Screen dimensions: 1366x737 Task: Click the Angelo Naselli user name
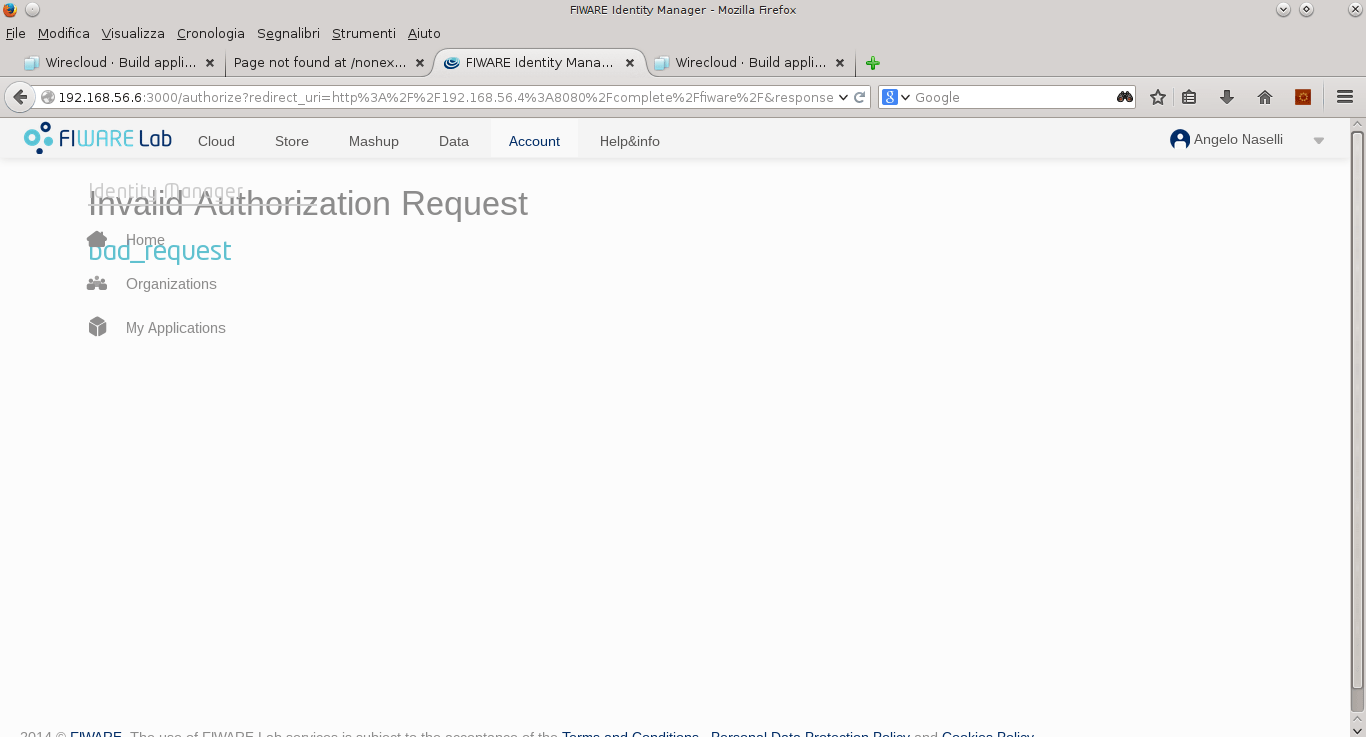click(x=1238, y=140)
